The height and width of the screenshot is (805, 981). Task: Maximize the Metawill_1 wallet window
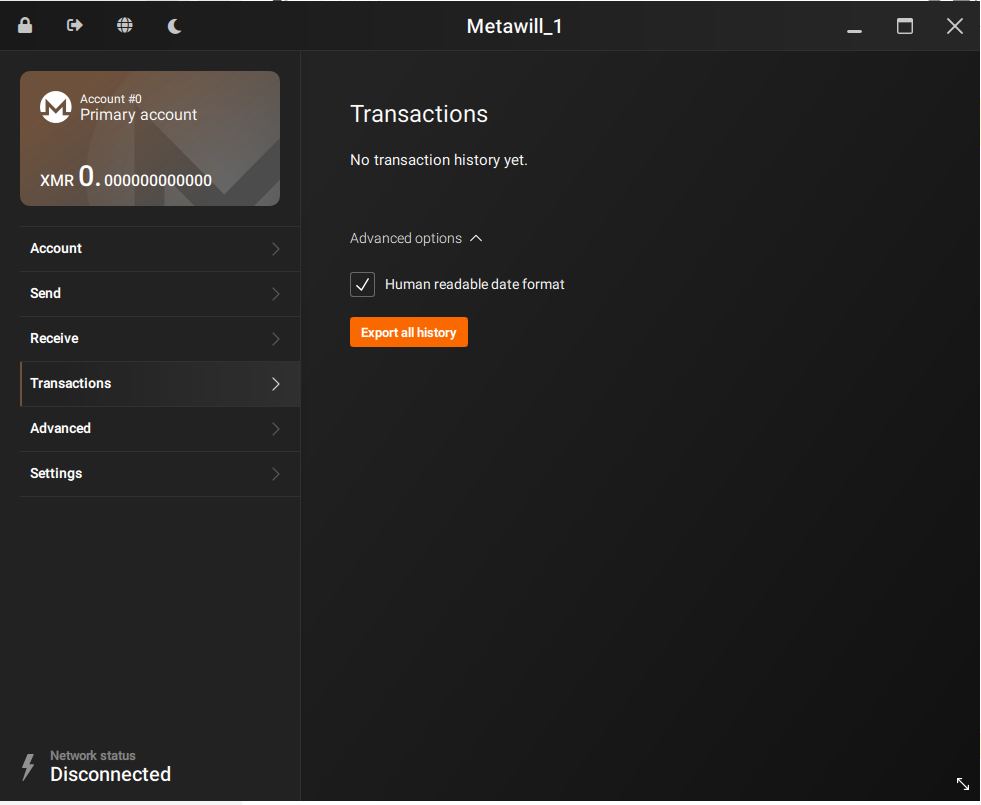(x=905, y=27)
